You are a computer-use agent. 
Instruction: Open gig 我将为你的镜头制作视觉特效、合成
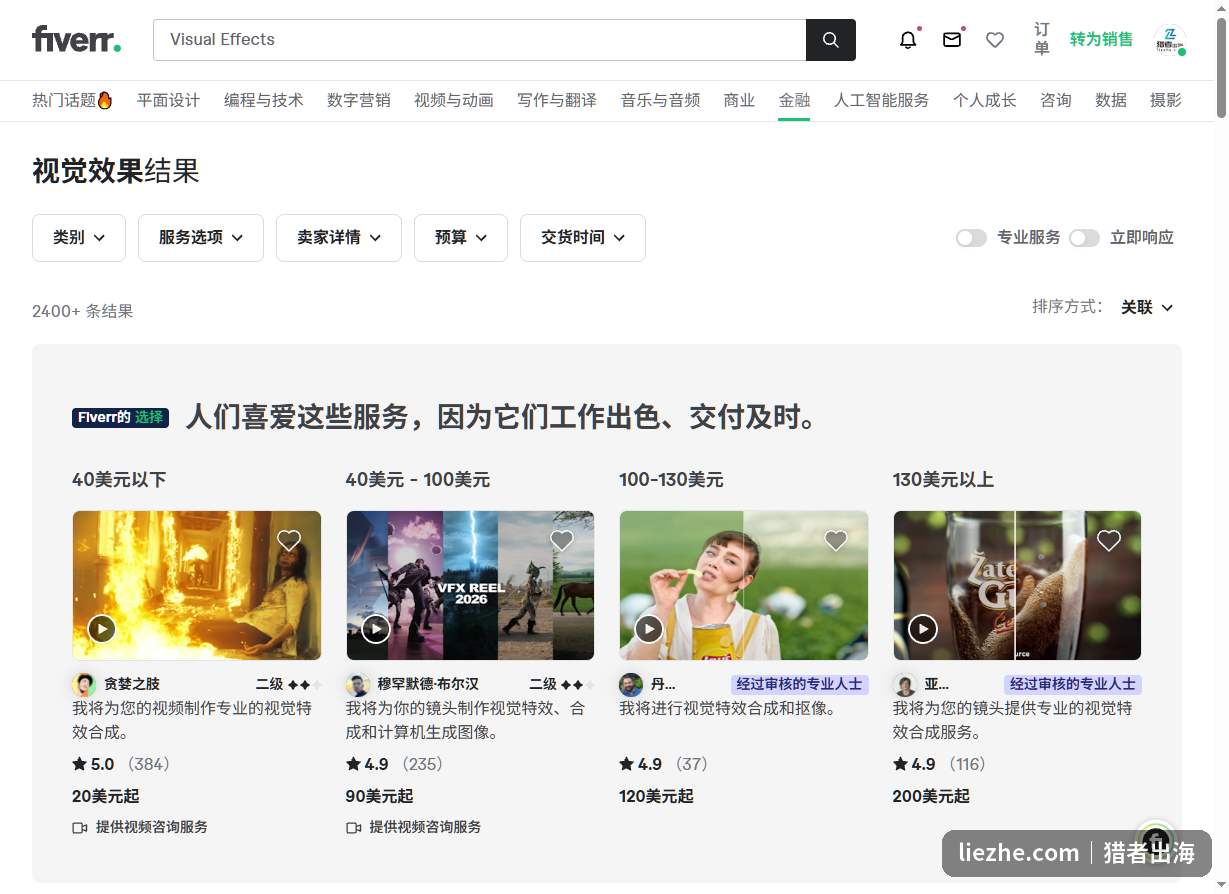point(466,720)
